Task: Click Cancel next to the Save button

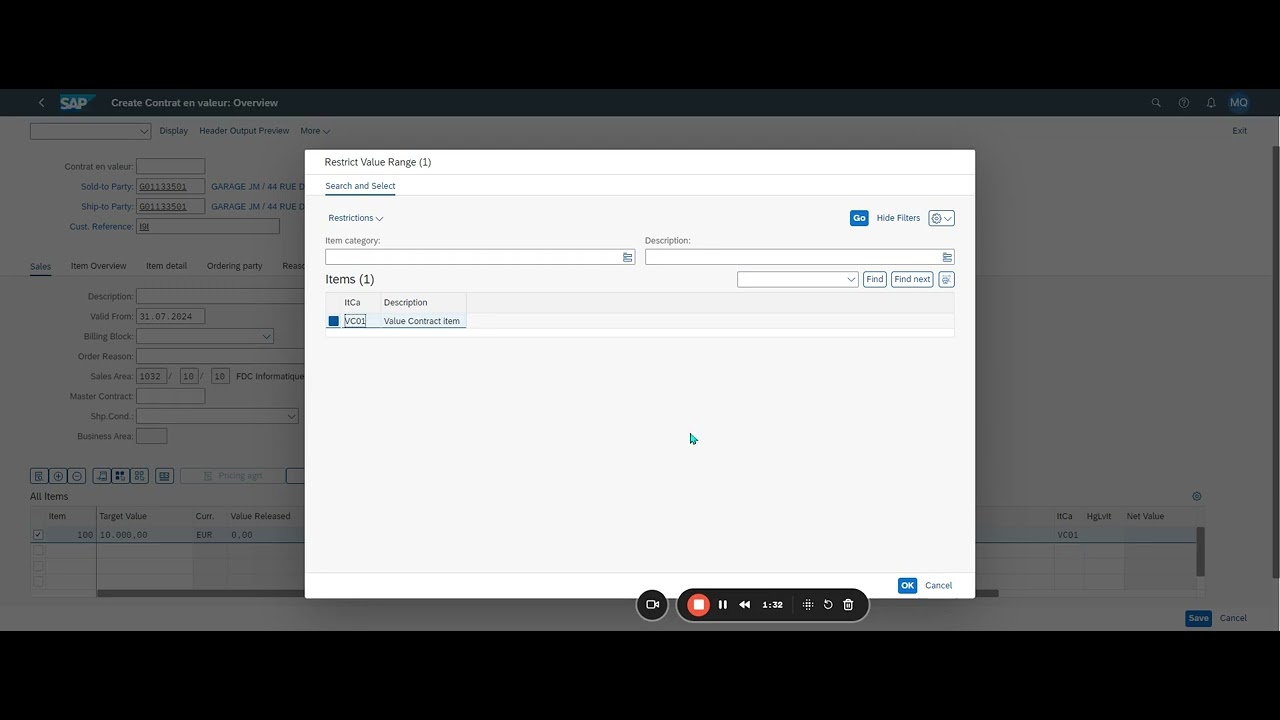Action: (1233, 618)
